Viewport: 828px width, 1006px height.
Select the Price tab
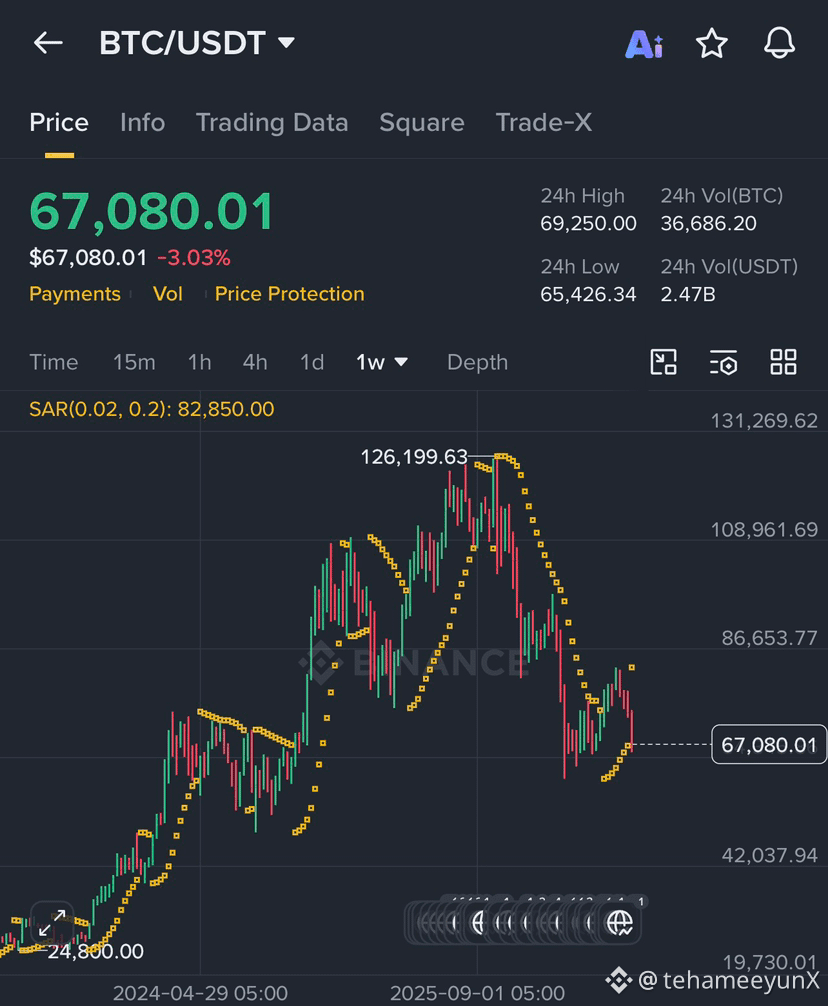click(x=59, y=123)
